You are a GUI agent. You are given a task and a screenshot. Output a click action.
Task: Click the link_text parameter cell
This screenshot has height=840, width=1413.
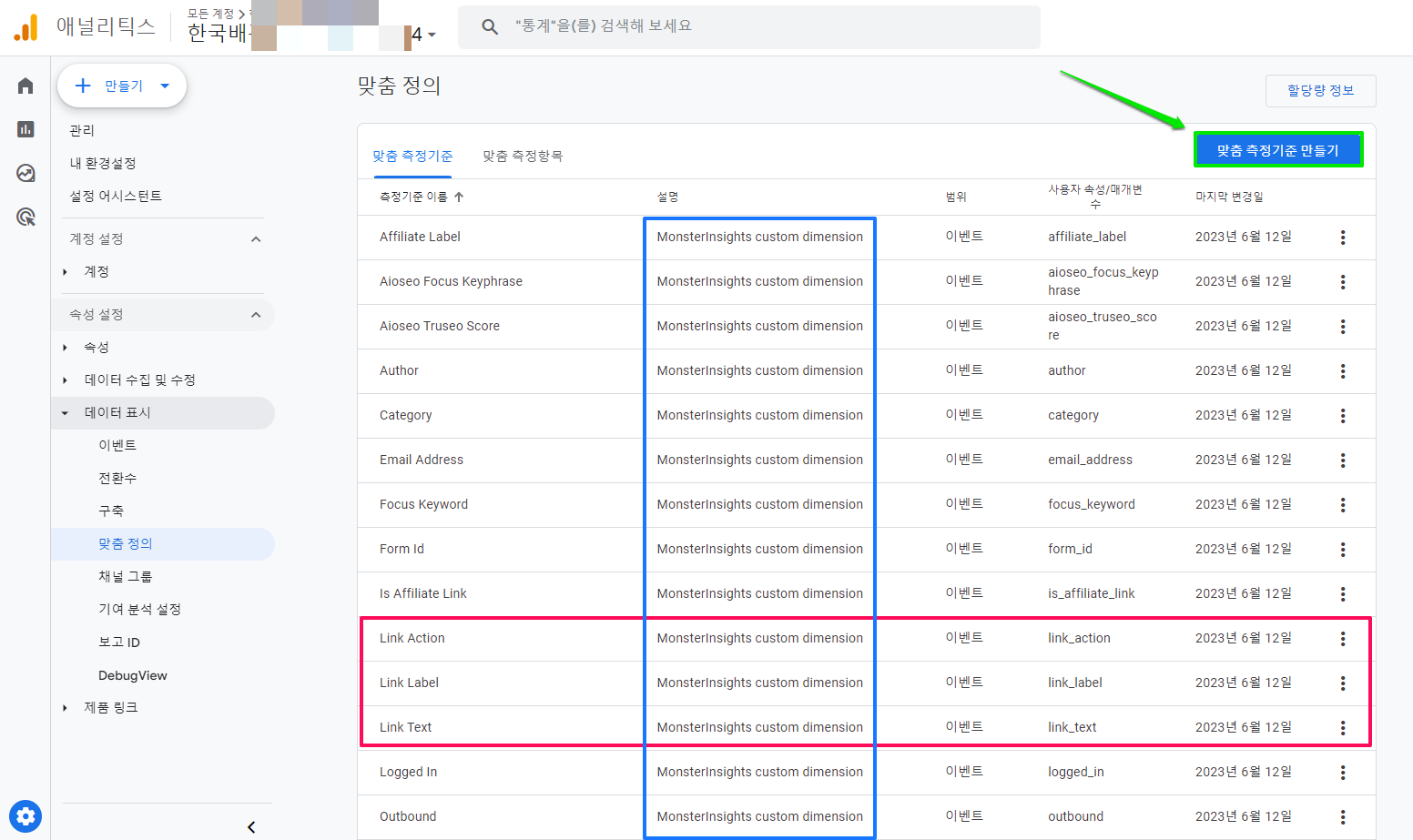click(x=1072, y=727)
